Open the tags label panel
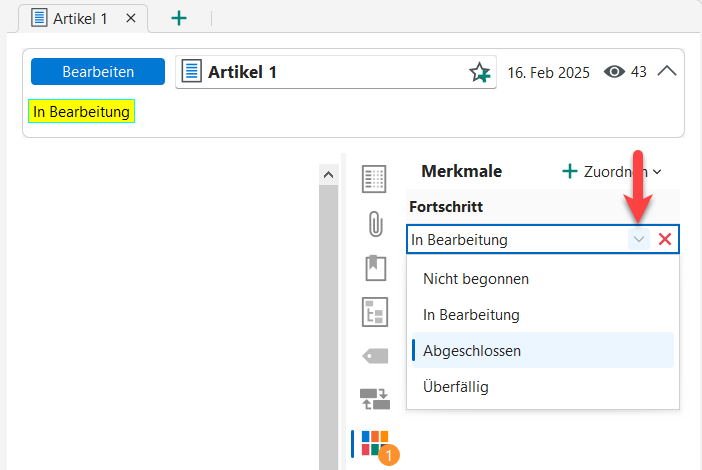 (375, 355)
